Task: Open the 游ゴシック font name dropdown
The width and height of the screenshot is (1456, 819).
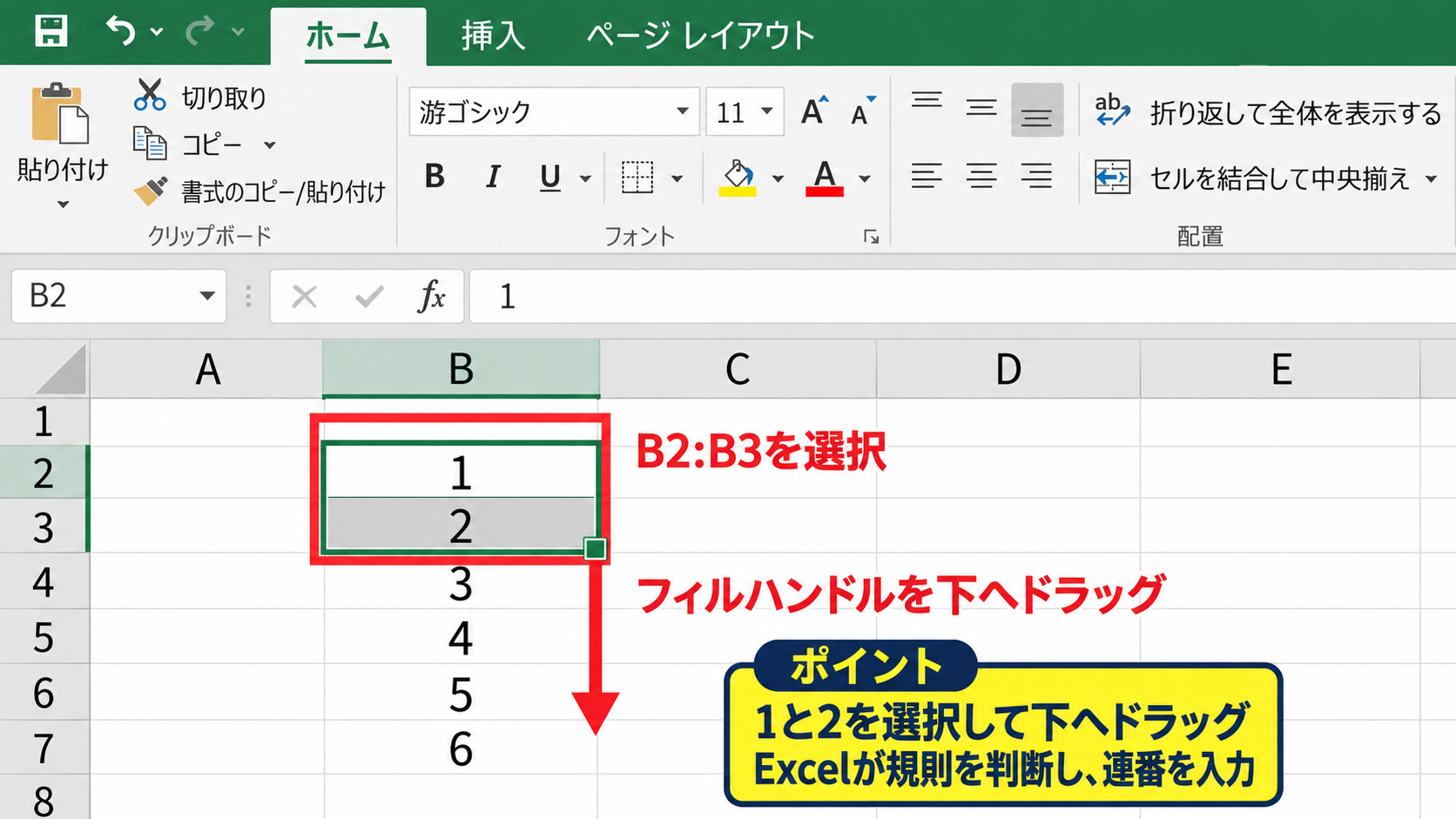Action: coord(683,111)
